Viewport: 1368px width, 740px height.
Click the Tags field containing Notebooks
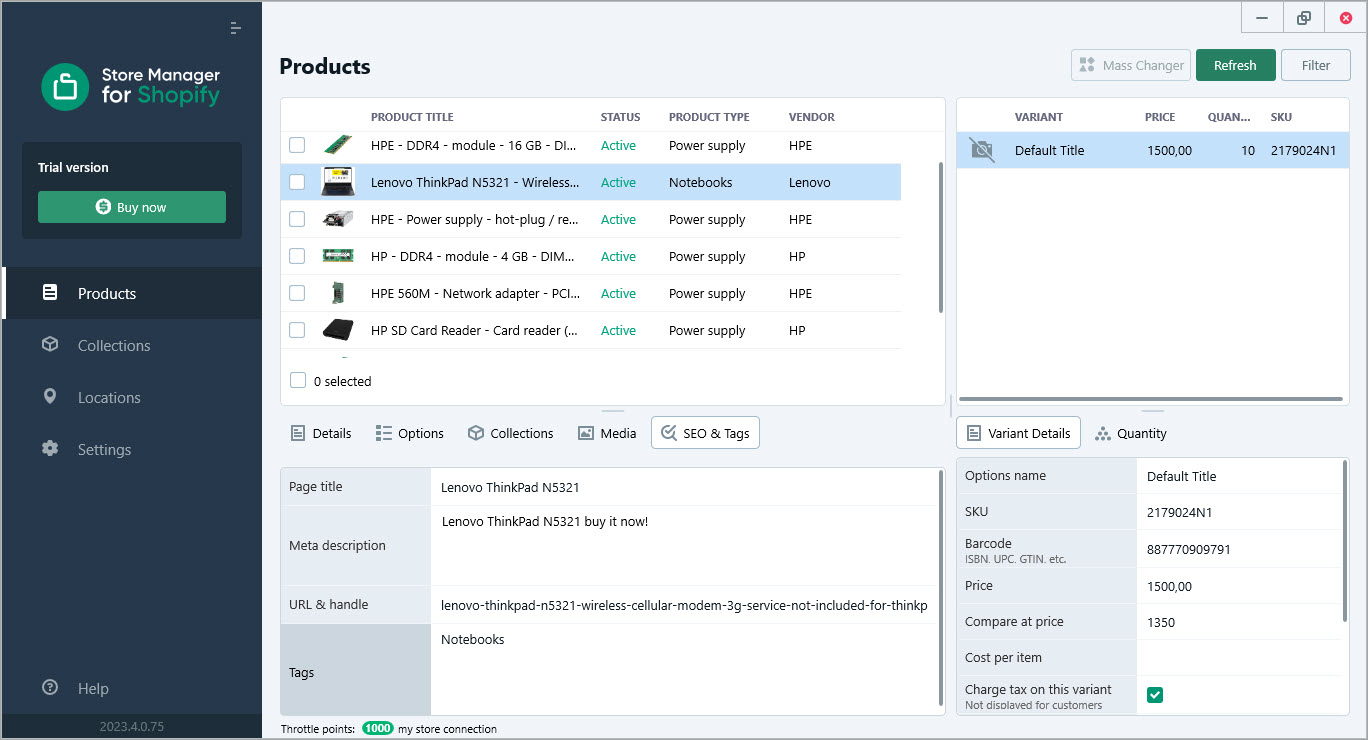point(684,669)
